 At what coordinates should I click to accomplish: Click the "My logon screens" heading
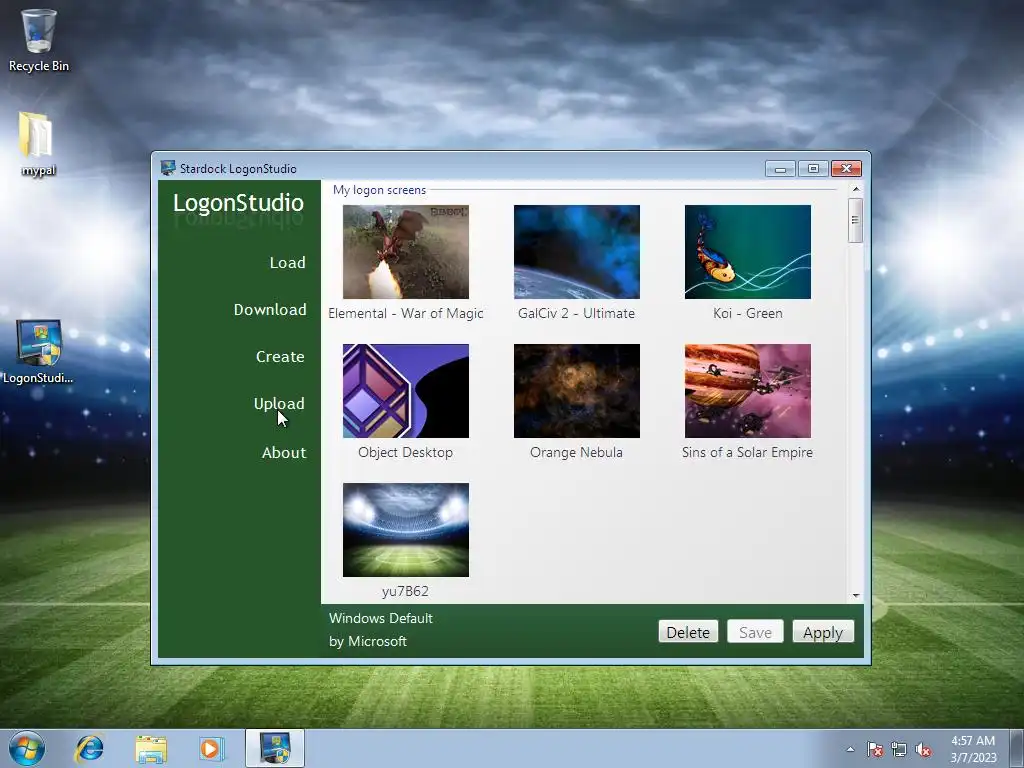379,190
